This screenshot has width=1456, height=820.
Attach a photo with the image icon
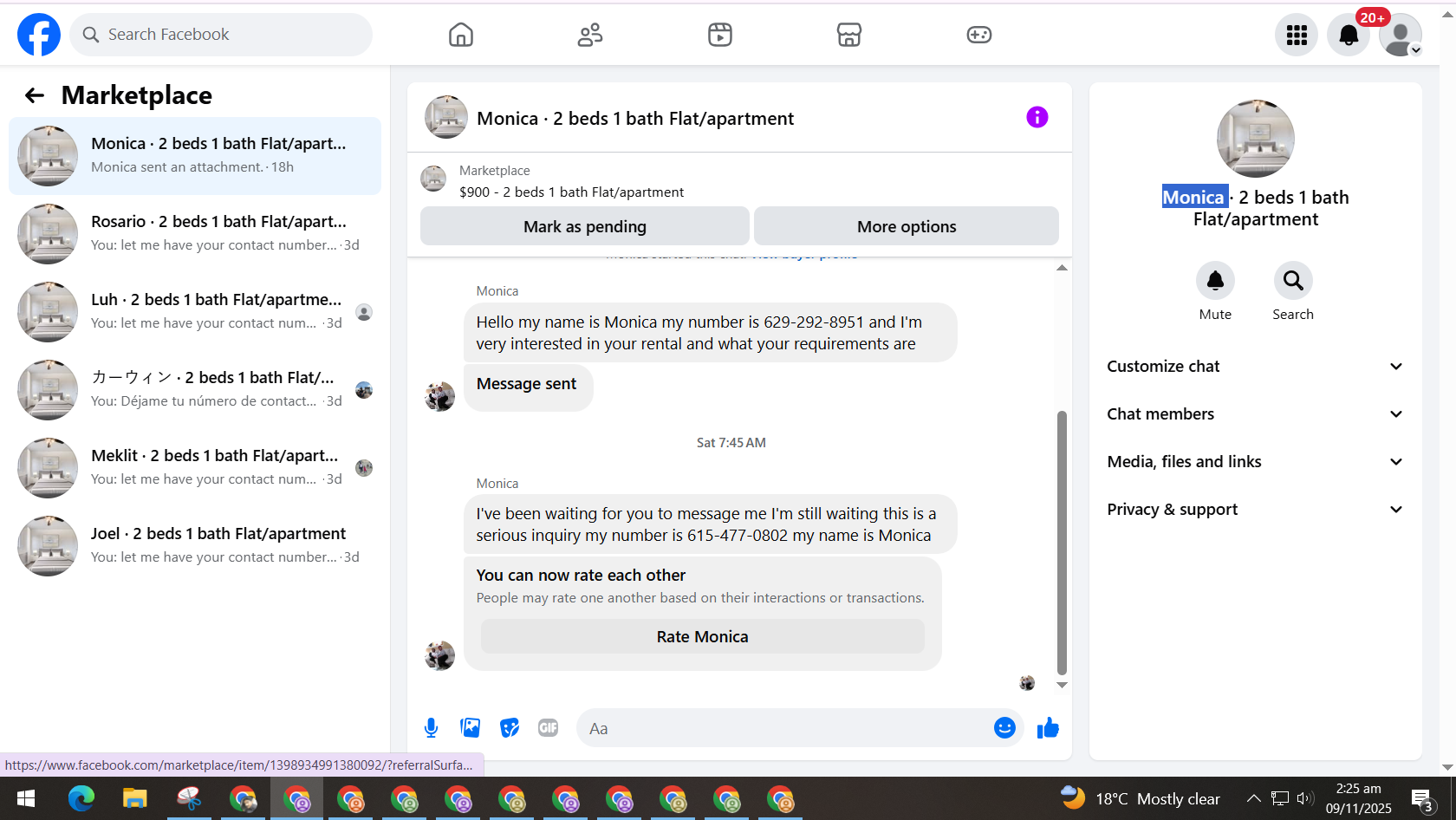pos(471,728)
